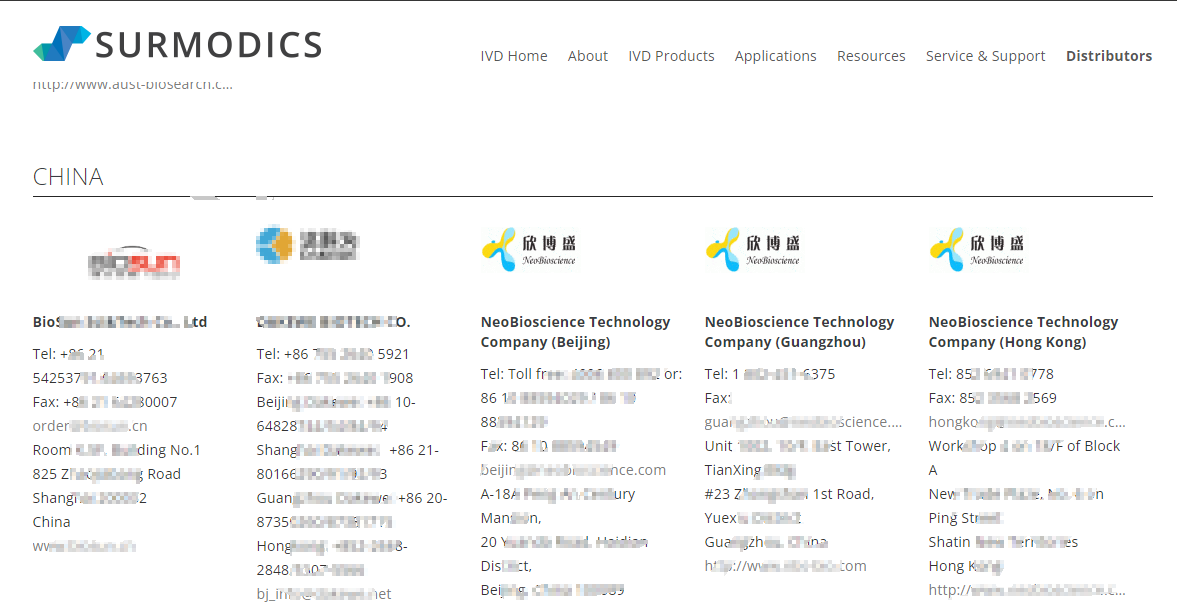Open the Guangzhou company's http://www website link
Screen dimensions: 1177x608
click(x=785, y=566)
